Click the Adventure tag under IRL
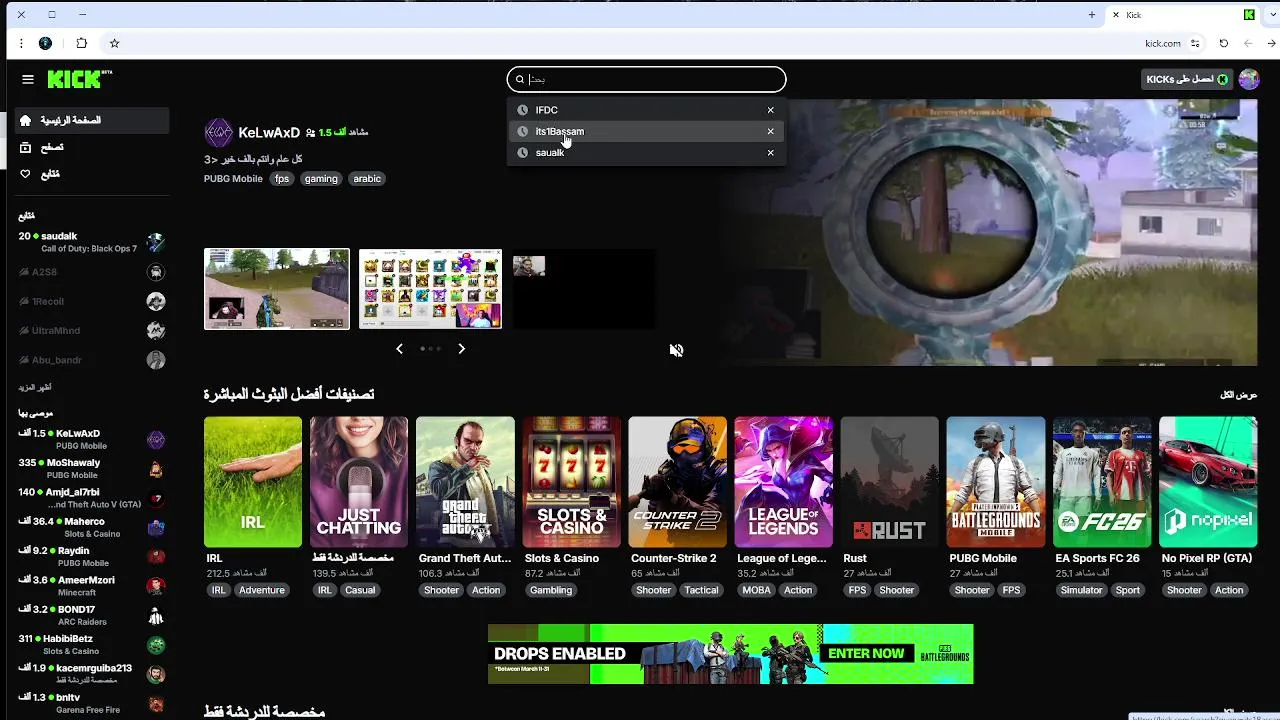1280x720 pixels. tap(262, 590)
